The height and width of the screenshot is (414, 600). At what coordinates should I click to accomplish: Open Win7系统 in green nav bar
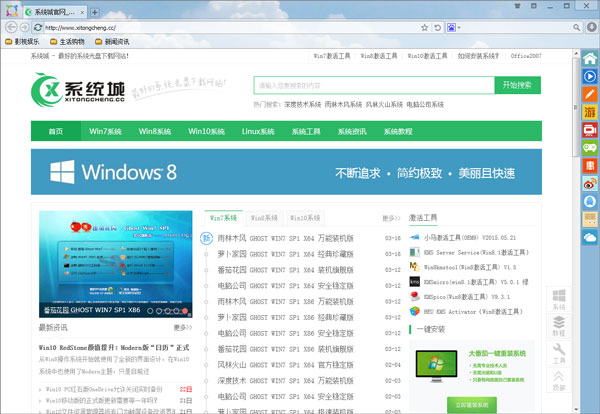point(106,131)
